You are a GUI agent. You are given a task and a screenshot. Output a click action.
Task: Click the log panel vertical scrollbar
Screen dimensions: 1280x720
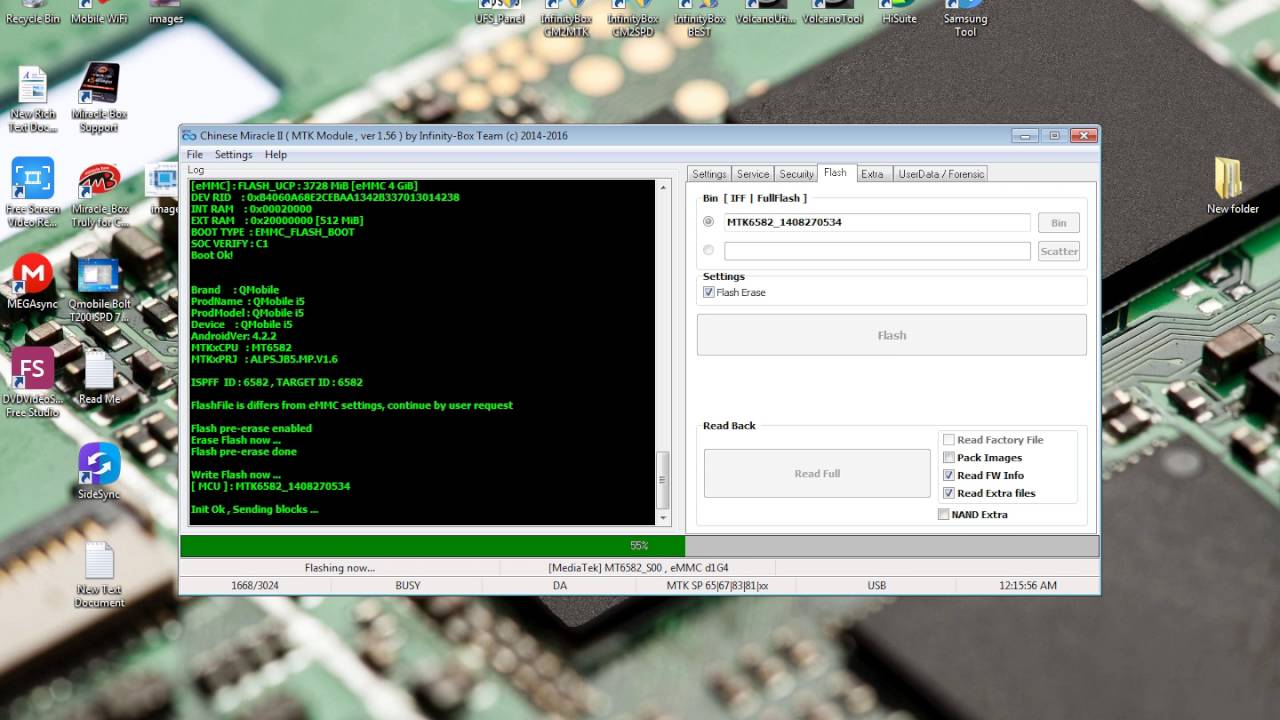[662, 352]
